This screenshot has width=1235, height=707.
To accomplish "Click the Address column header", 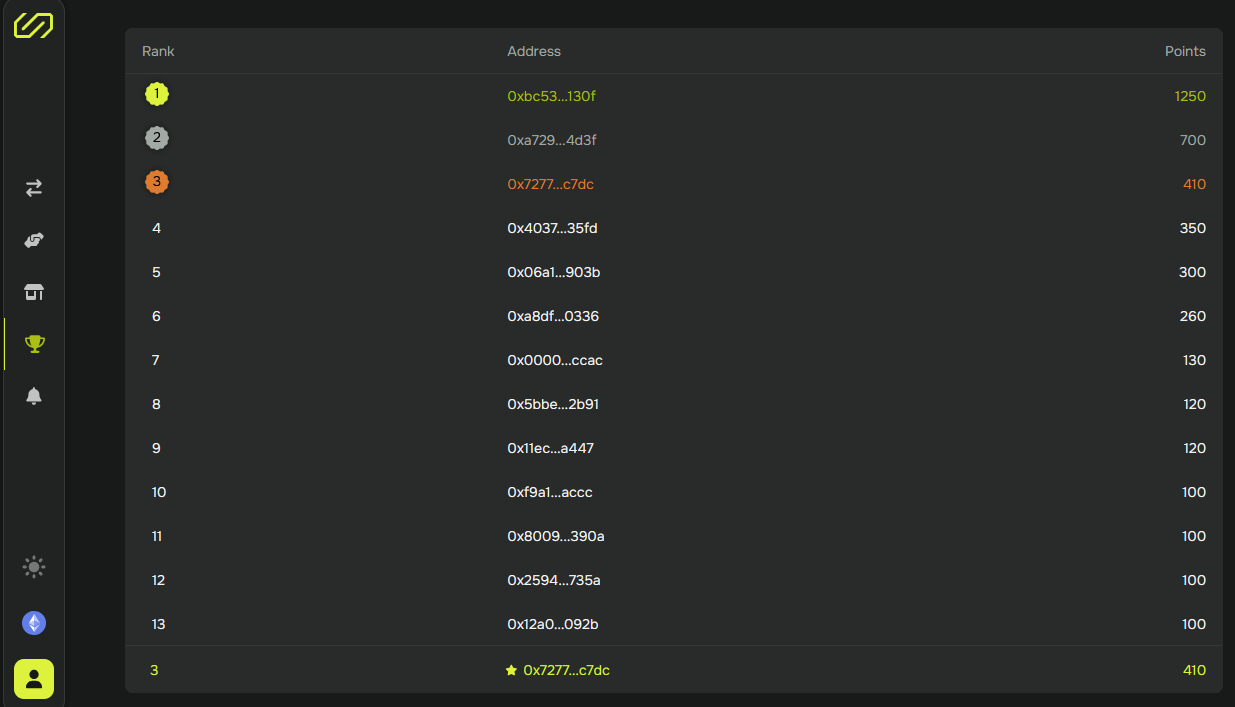I will 534,51.
